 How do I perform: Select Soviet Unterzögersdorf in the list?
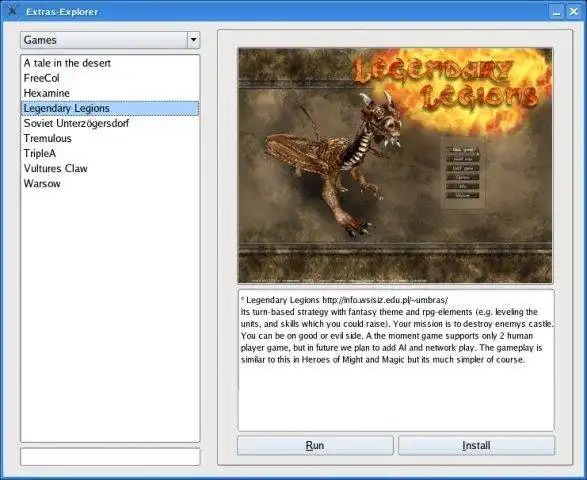pyautogui.click(x=110, y=123)
